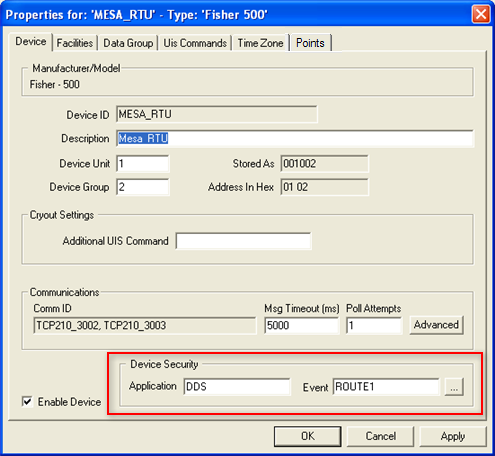Open Advanced communications settings
Image resolution: width=495 pixels, height=456 pixels.
point(436,325)
